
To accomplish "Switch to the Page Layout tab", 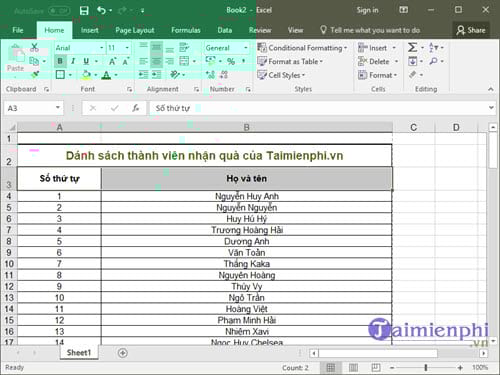I will coord(135,30).
